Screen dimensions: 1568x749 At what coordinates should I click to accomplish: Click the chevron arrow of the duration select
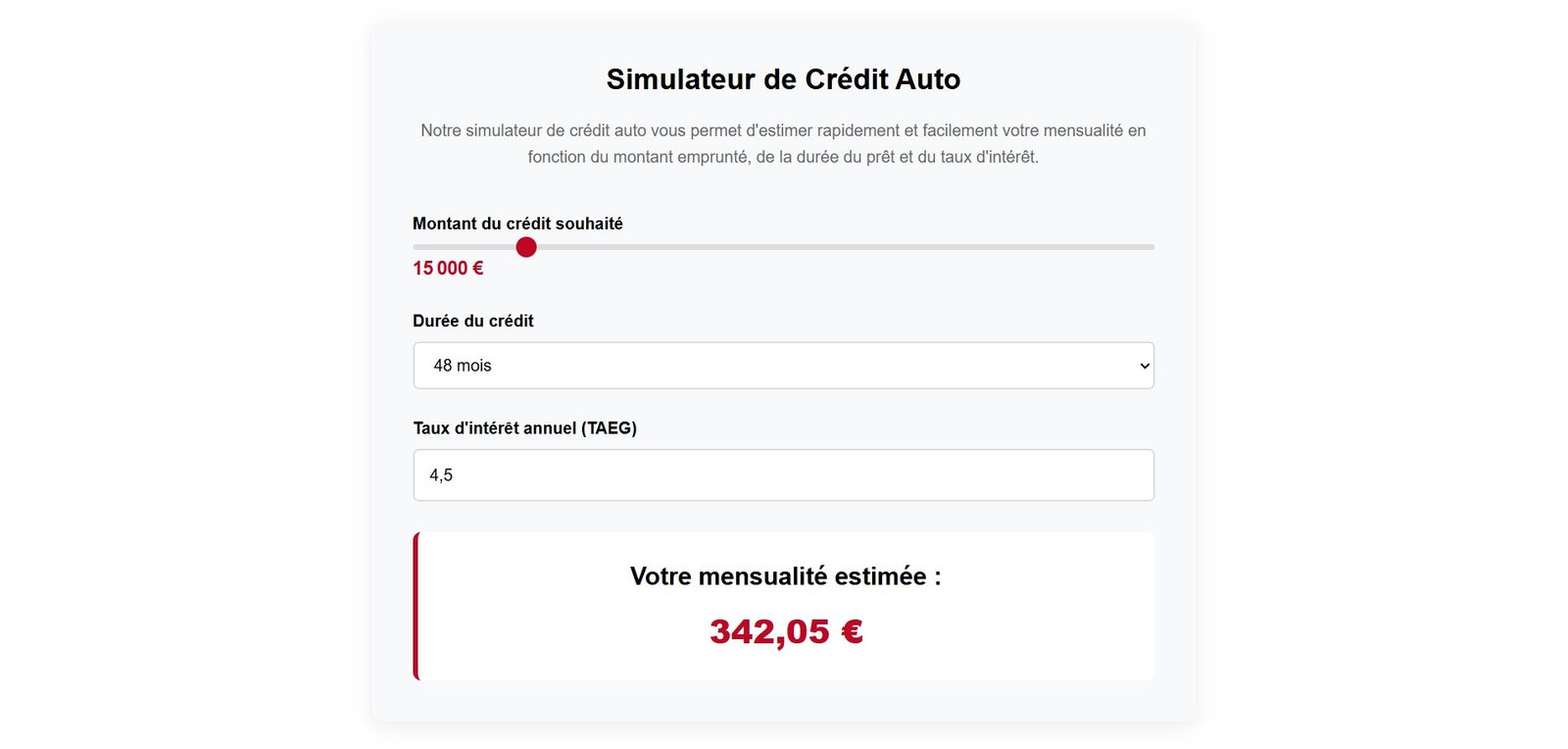click(1144, 366)
